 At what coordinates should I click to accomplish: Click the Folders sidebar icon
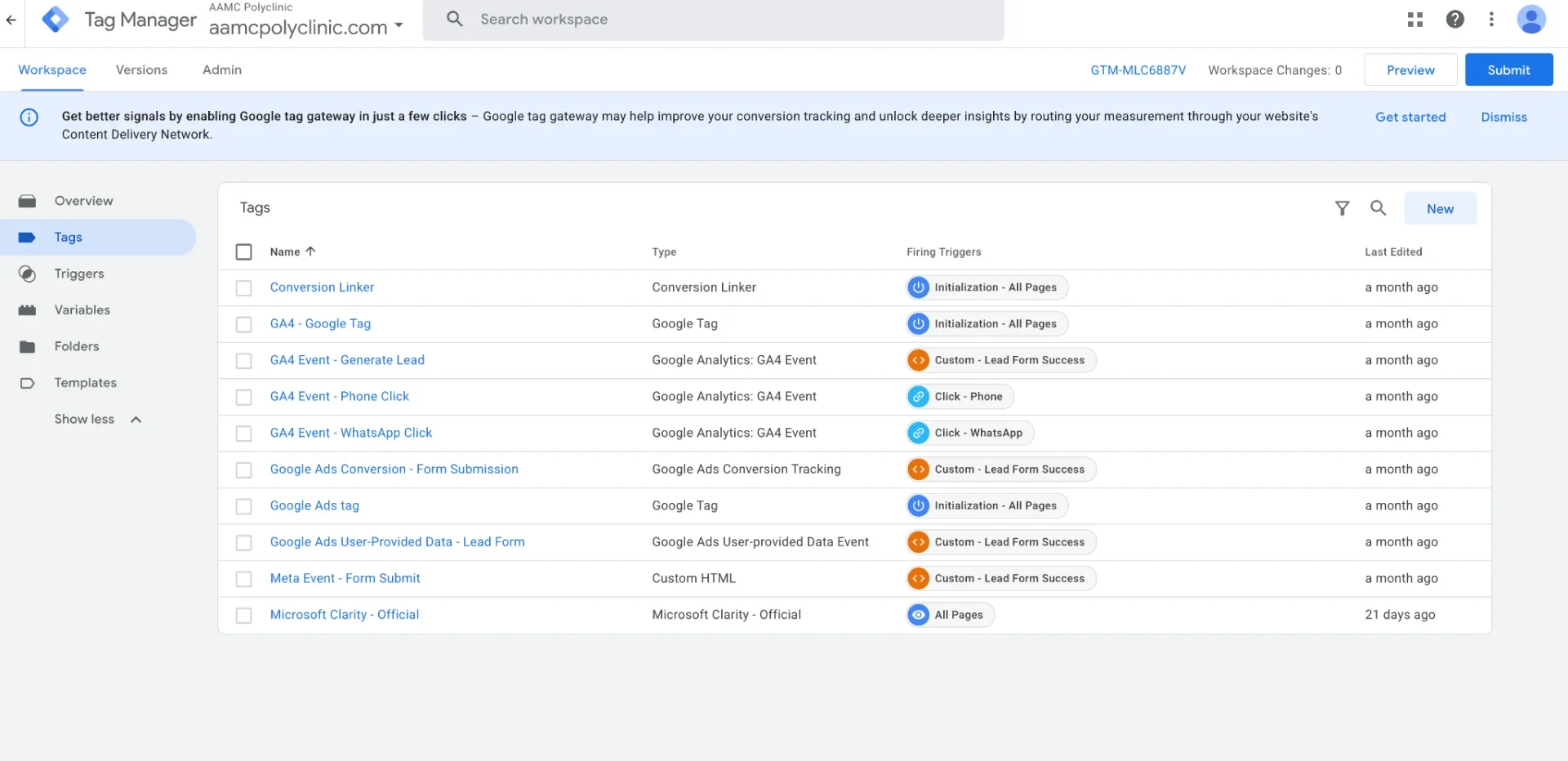(27, 346)
